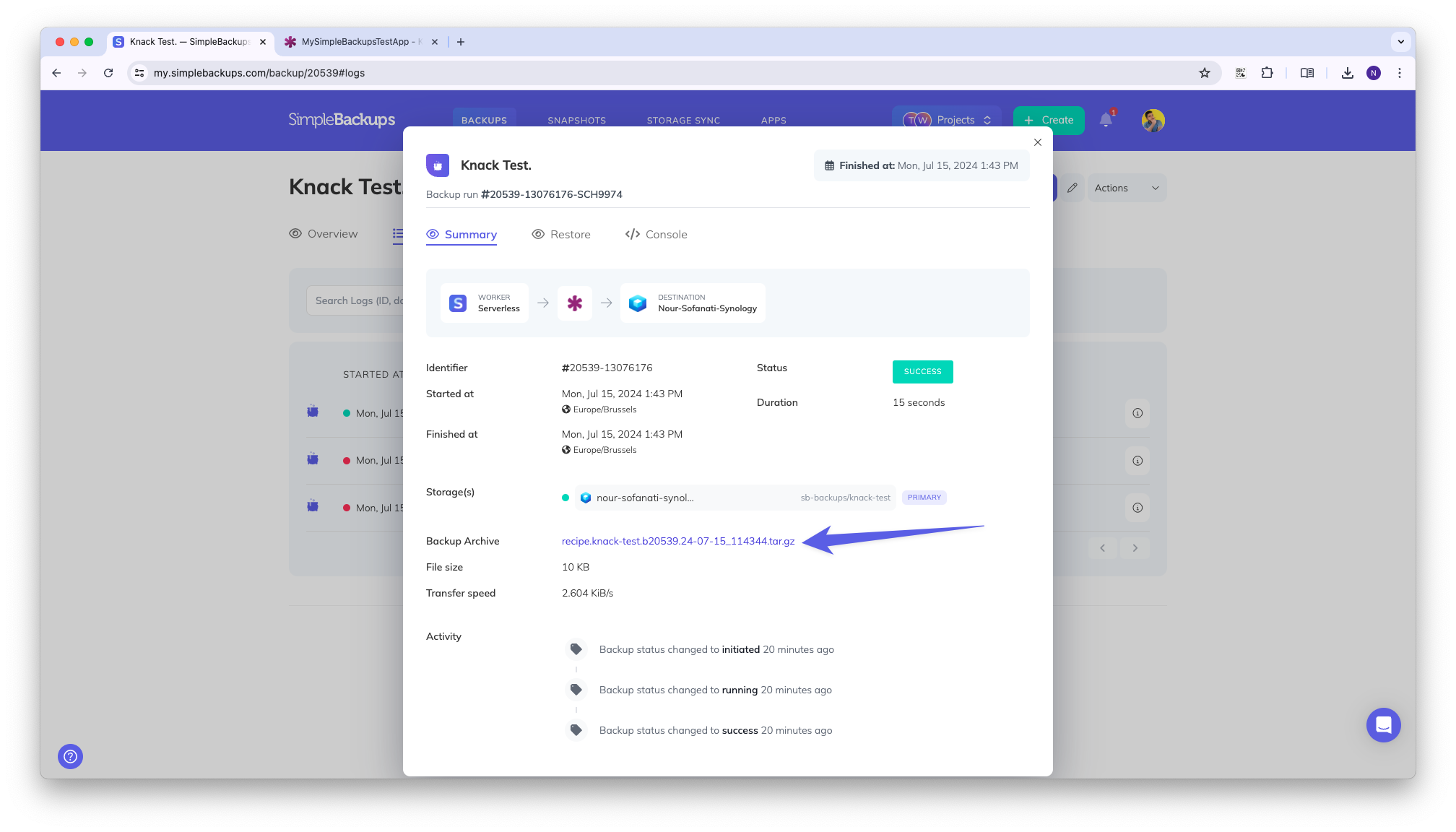
Task: Switch to the Console tab
Action: tap(656, 235)
